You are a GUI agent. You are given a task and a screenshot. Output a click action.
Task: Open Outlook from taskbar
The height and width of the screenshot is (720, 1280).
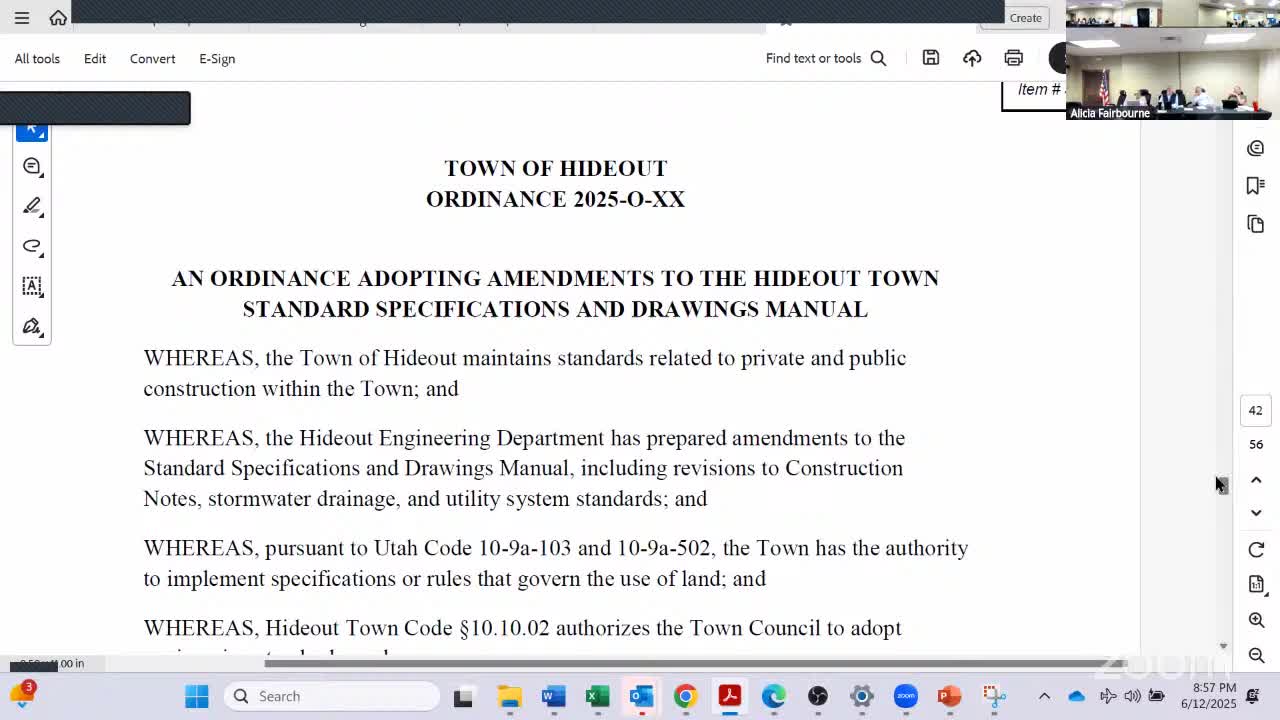(x=641, y=696)
